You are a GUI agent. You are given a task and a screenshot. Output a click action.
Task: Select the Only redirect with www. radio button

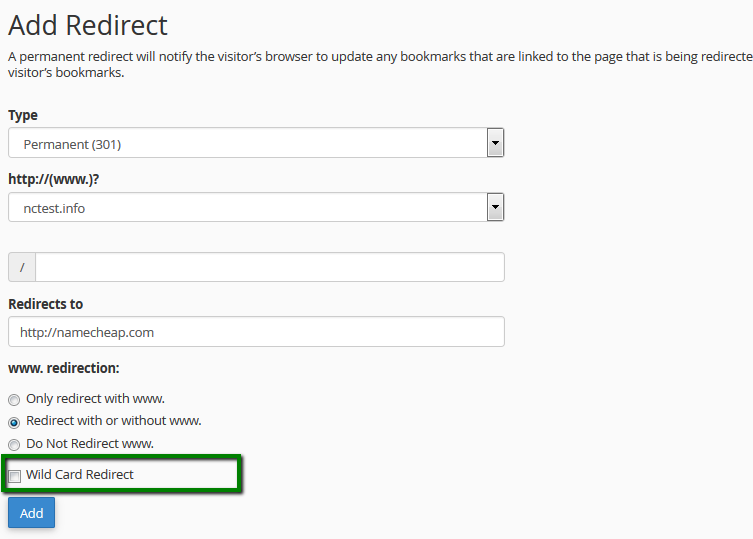14,400
